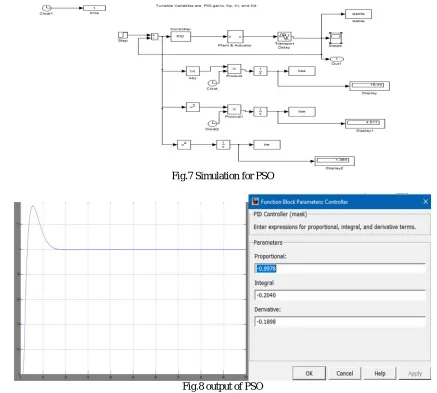
Task: Click the Integral gain input field
Action: pyautogui.click(x=340, y=295)
